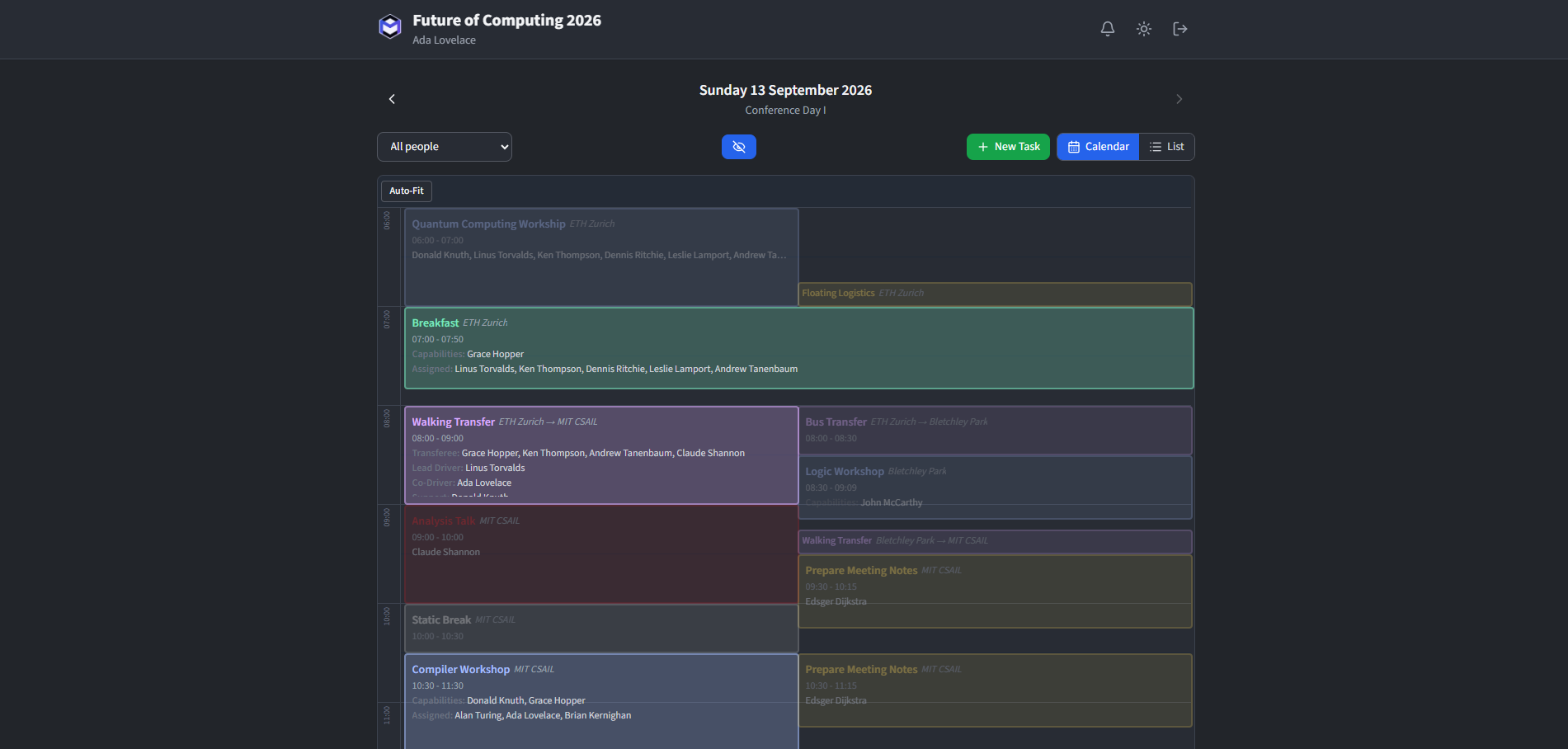Click Future of Computing 2026 title
The image size is (1568, 749).
coord(506,21)
